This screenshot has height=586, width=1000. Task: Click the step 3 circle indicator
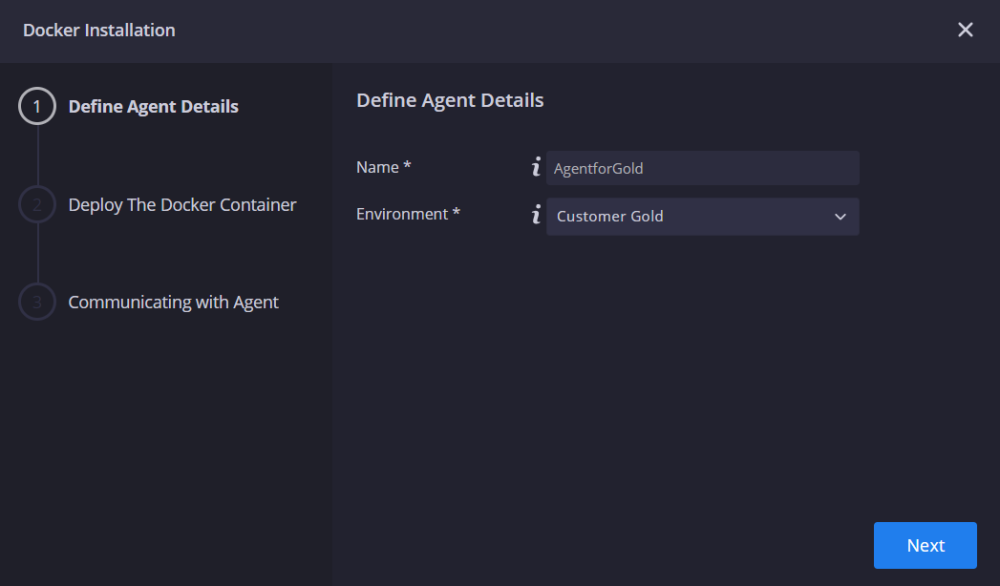(37, 302)
